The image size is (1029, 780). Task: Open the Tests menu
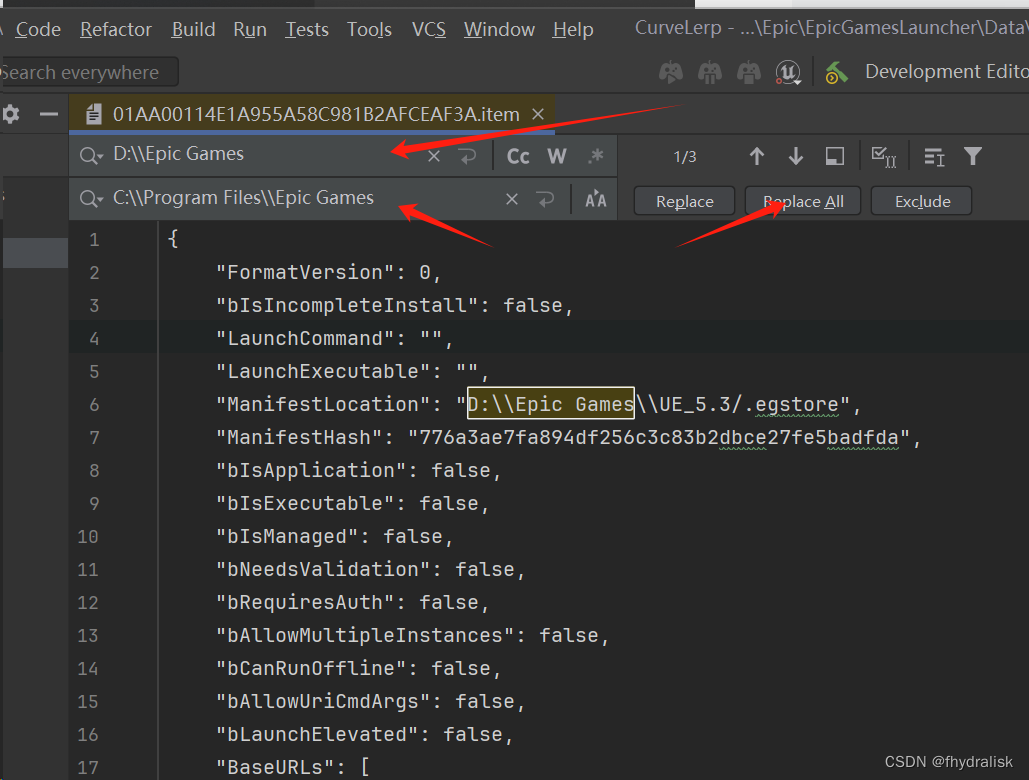[306, 30]
